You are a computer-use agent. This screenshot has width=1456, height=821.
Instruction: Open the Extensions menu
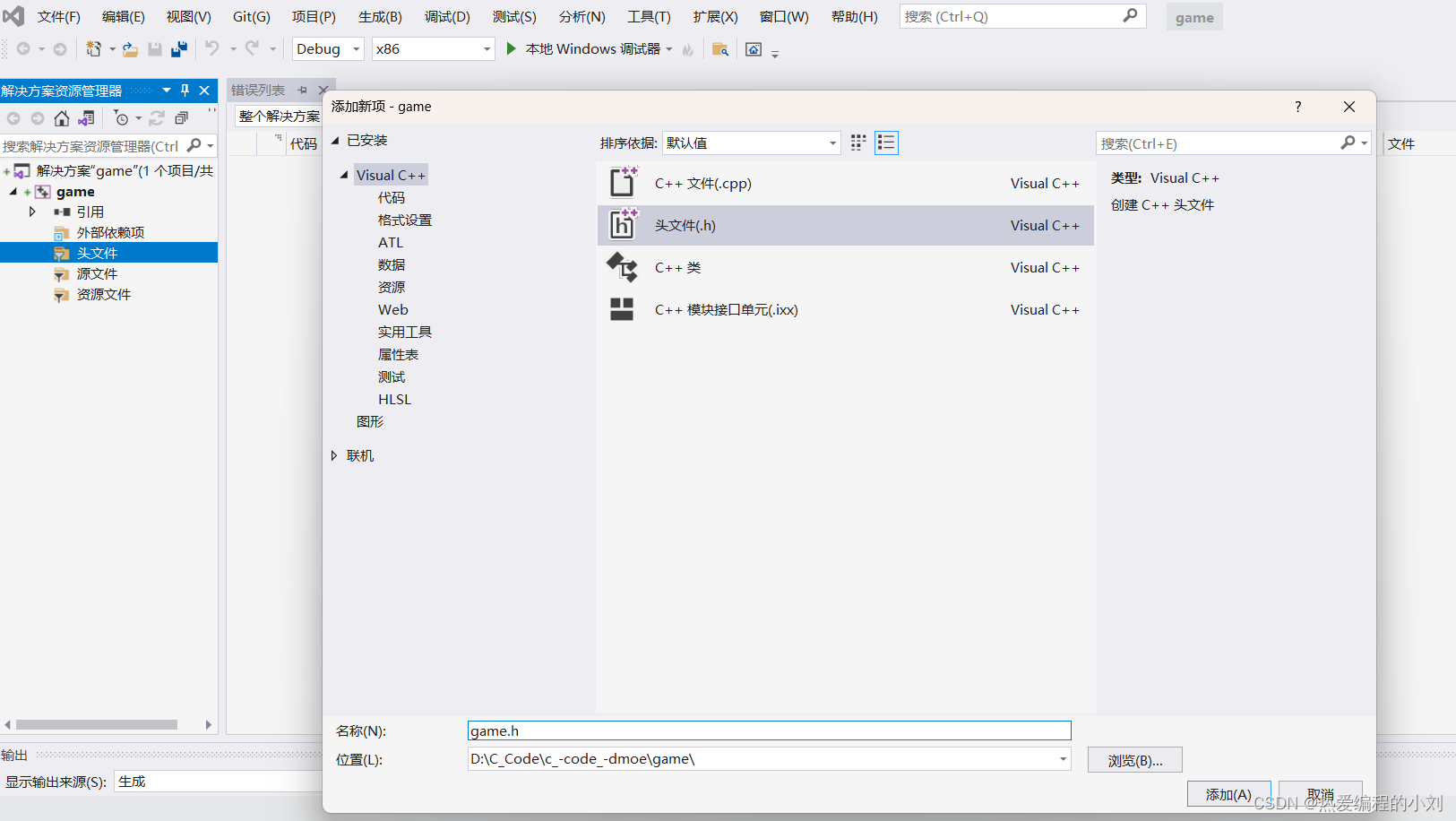pos(715,17)
